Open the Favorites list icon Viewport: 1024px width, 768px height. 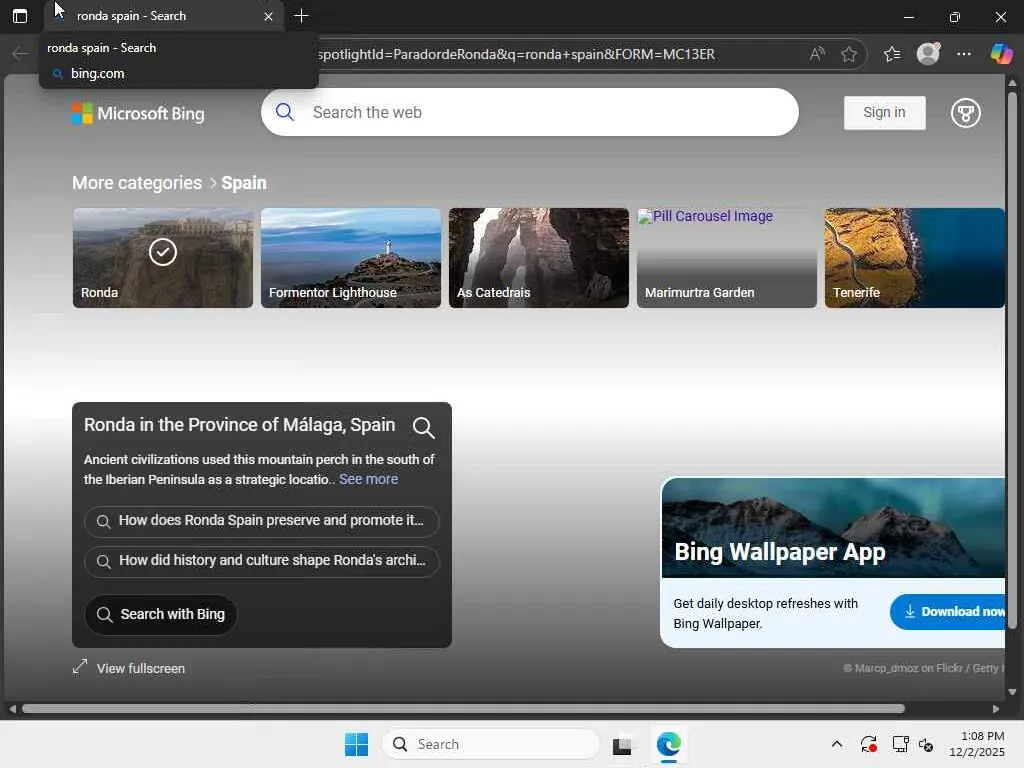click(x=891, y=54)
